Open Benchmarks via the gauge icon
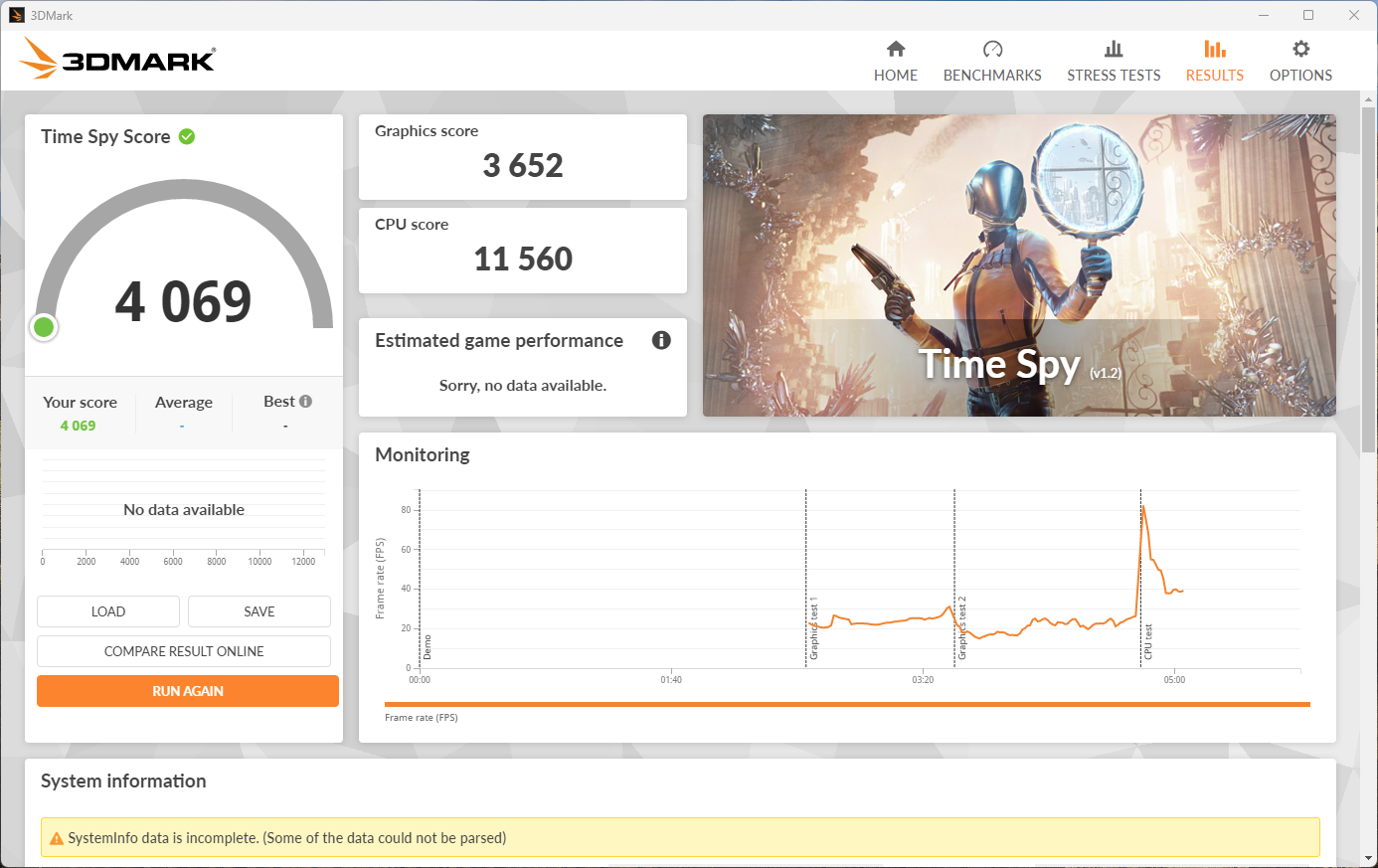Image resolution: width=1378 pixels, height=868 pixels. (x=992, y=49)
